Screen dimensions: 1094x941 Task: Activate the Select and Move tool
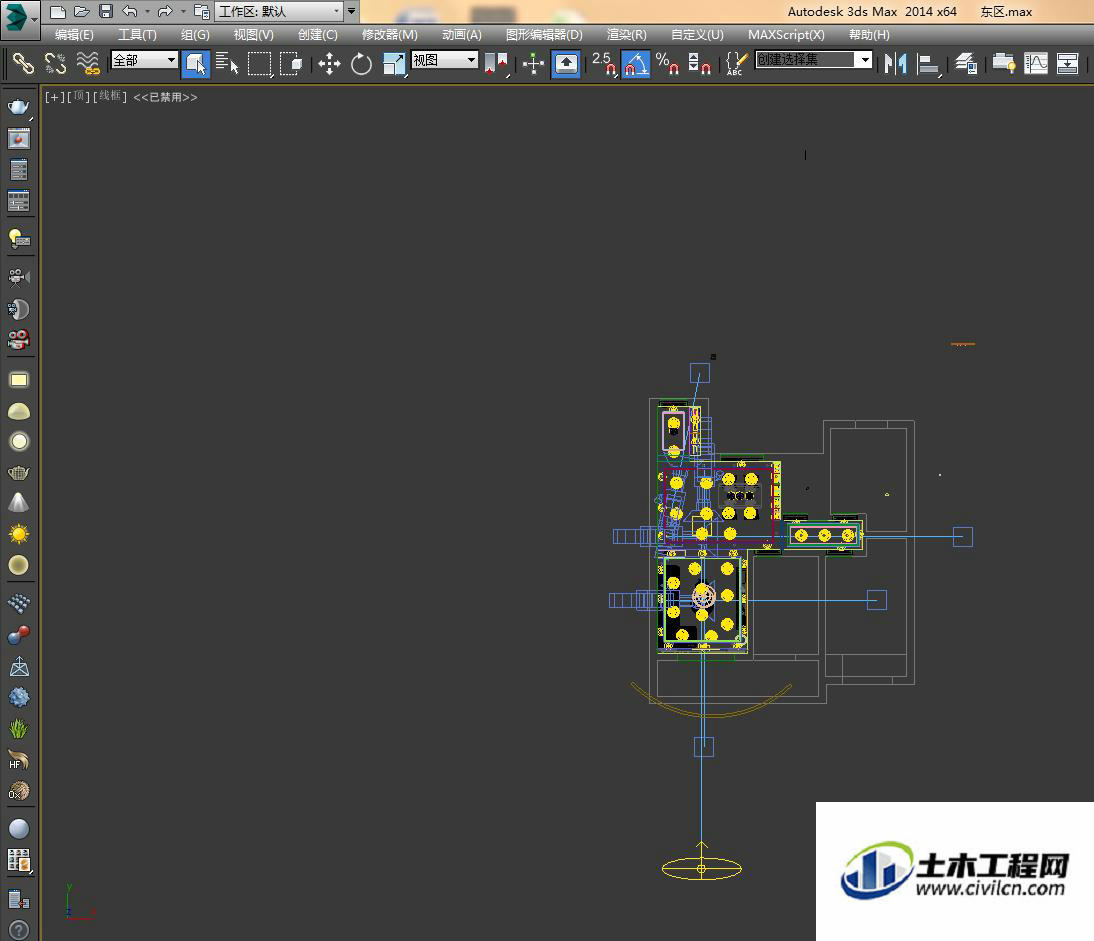tap(329, 63)
